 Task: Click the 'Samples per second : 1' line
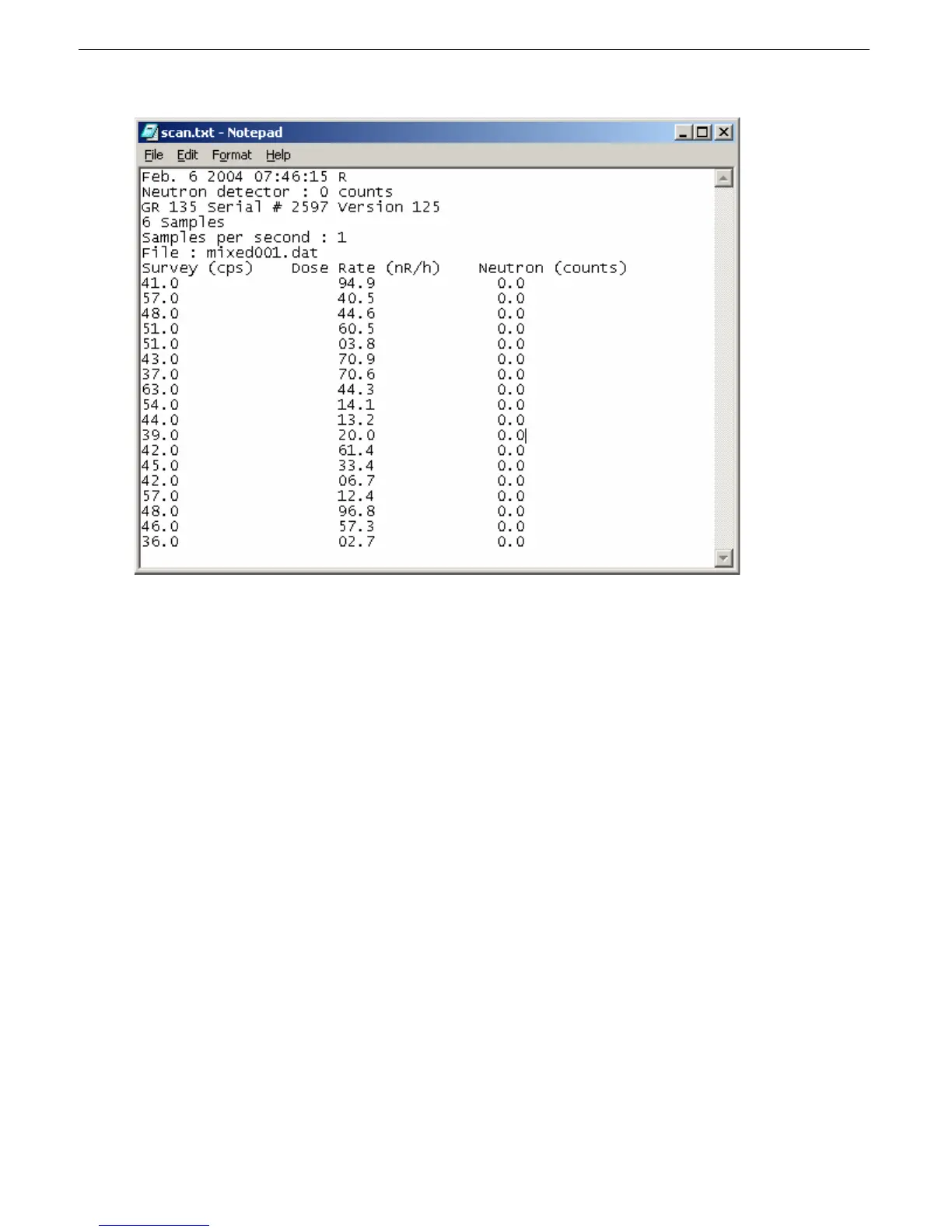244,237
